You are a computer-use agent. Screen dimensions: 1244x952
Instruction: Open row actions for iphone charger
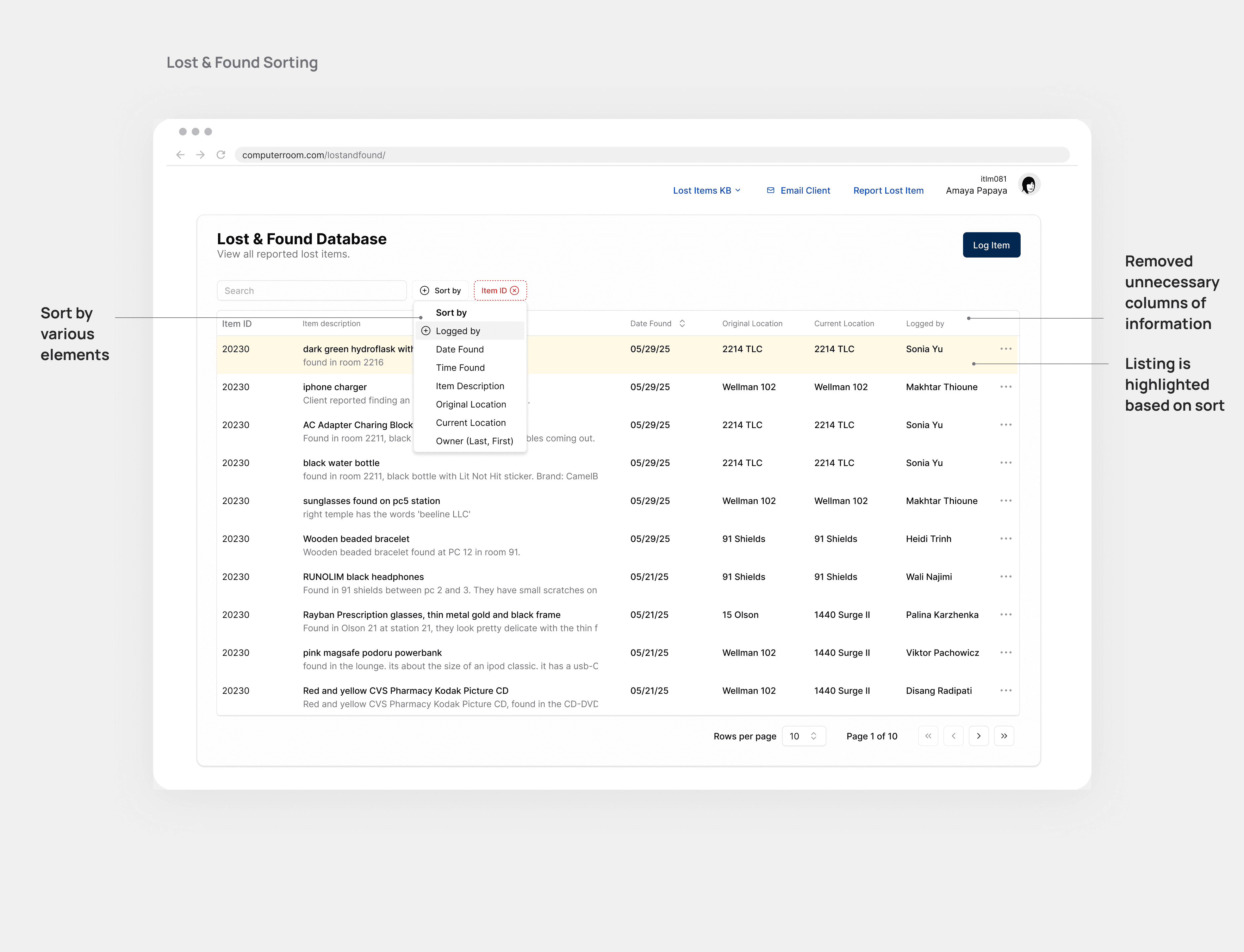(x=1005, y=387)
